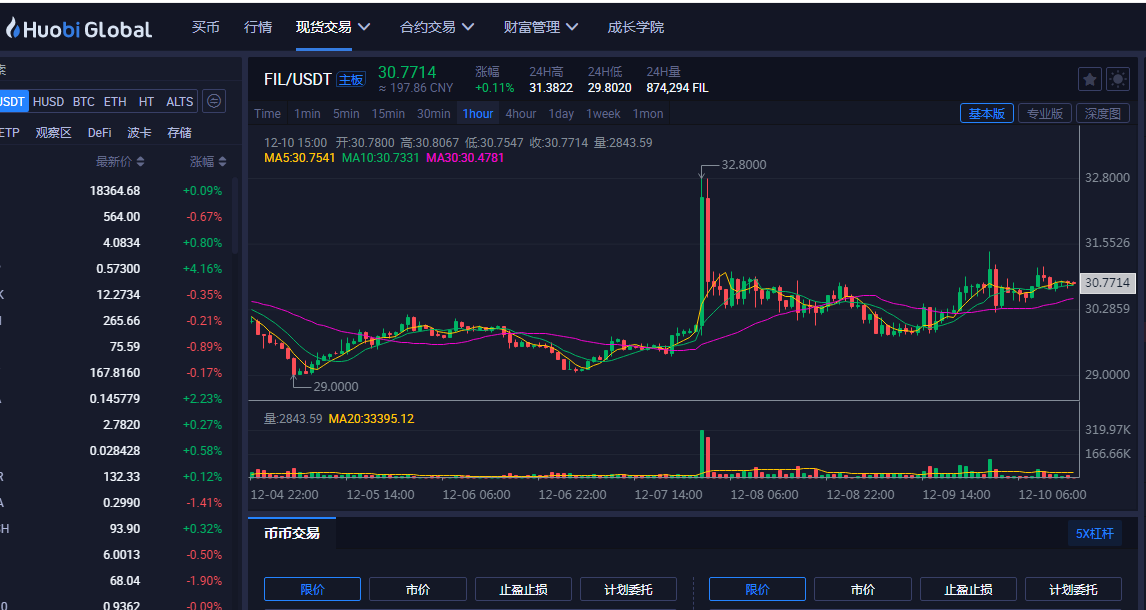Open the 行情 menu item

click(x=258, y=28)
